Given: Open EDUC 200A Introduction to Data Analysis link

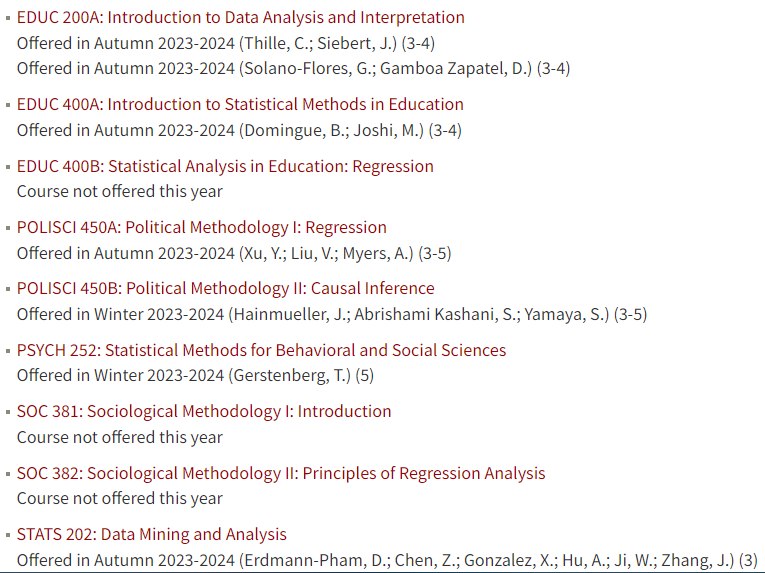Looking at the screenshot, I should click(241, 18).
